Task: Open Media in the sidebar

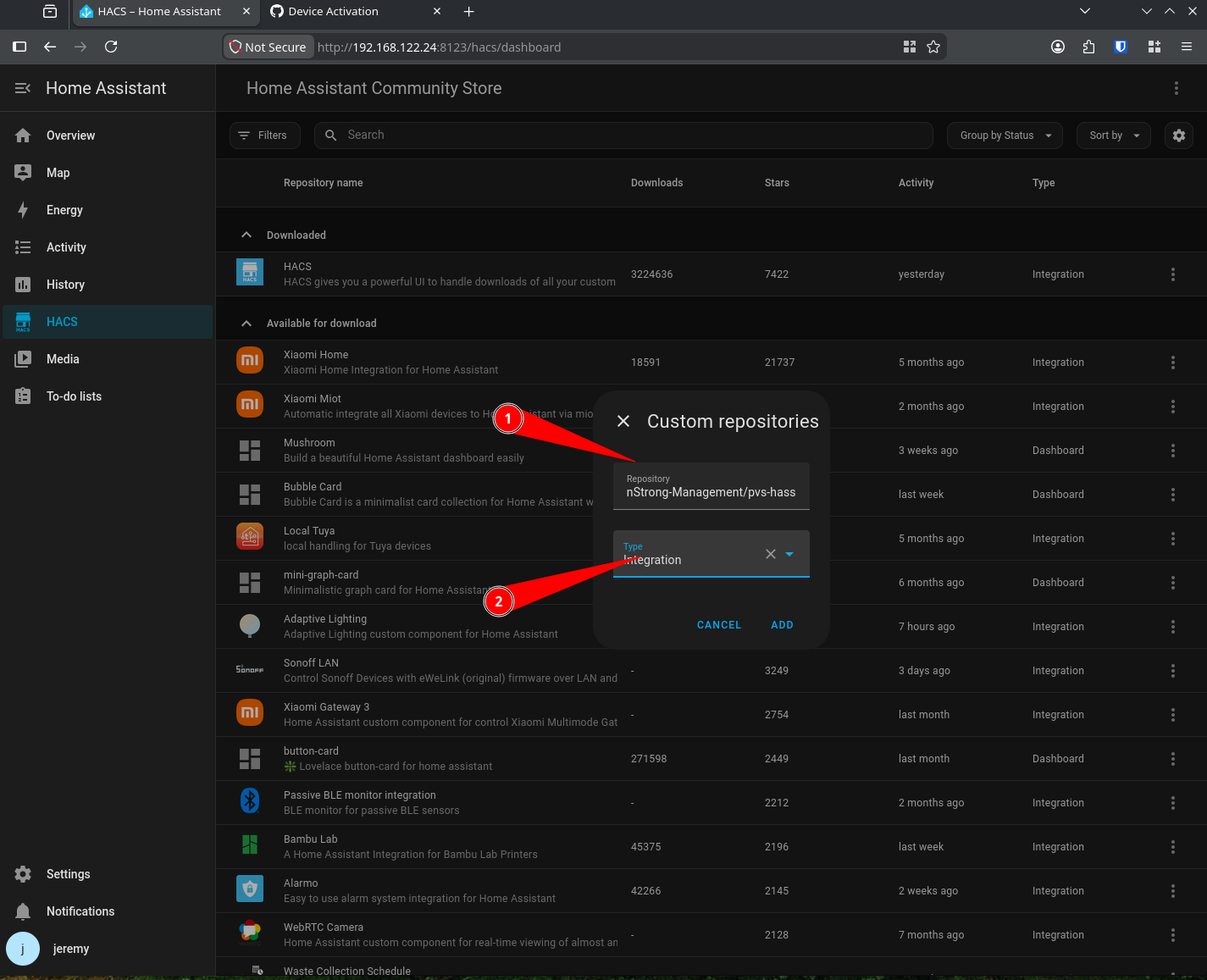Action: click(107, 359)
